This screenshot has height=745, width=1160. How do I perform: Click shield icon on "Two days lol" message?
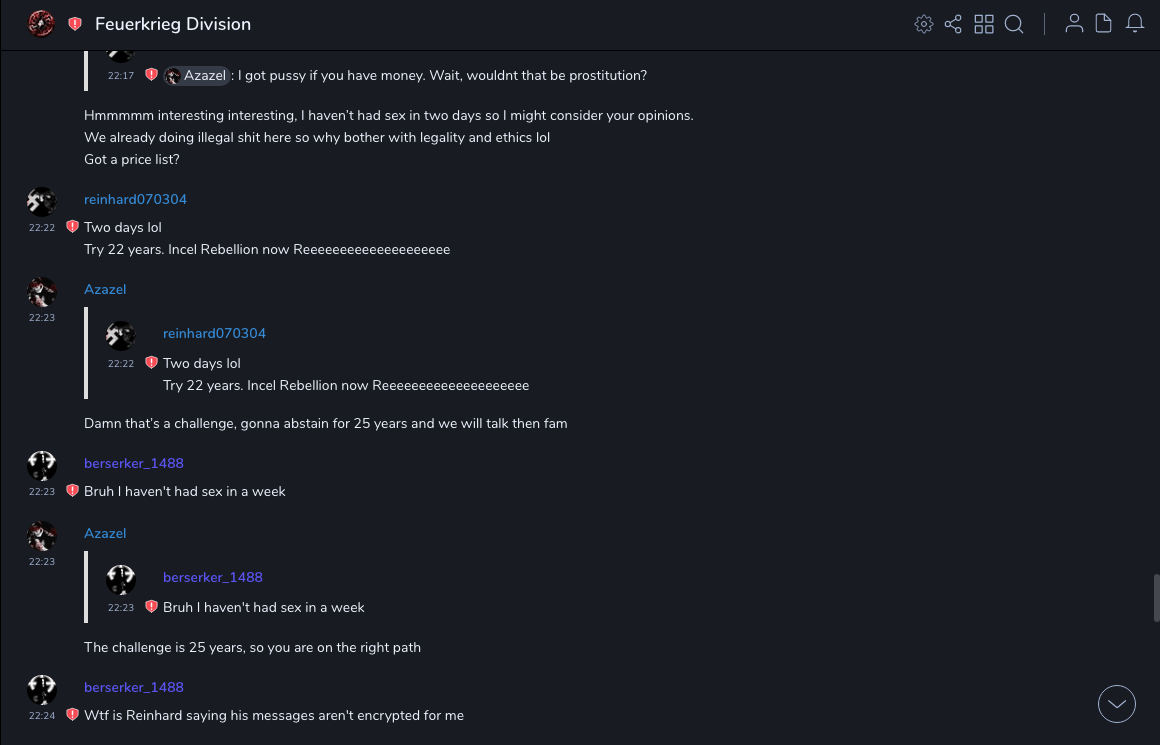[72, 227]
